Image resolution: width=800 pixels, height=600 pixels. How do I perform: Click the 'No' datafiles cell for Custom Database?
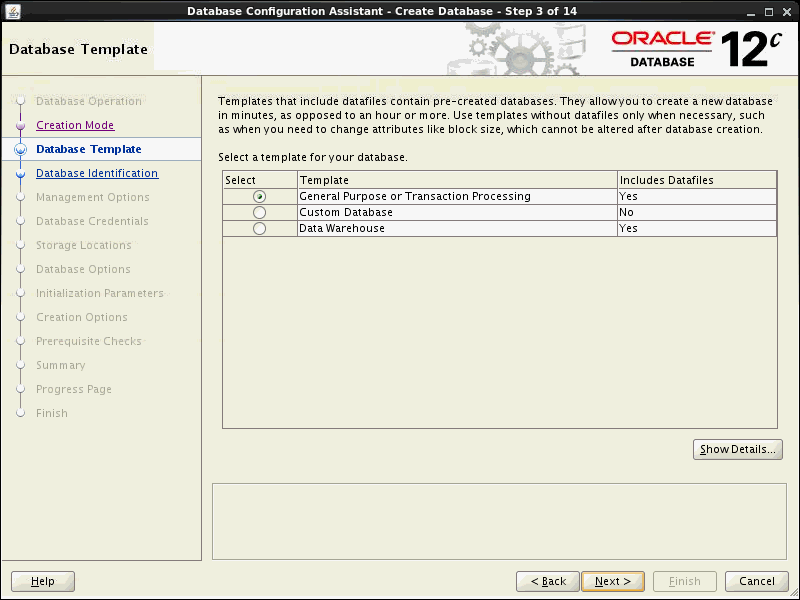[697, 212]
